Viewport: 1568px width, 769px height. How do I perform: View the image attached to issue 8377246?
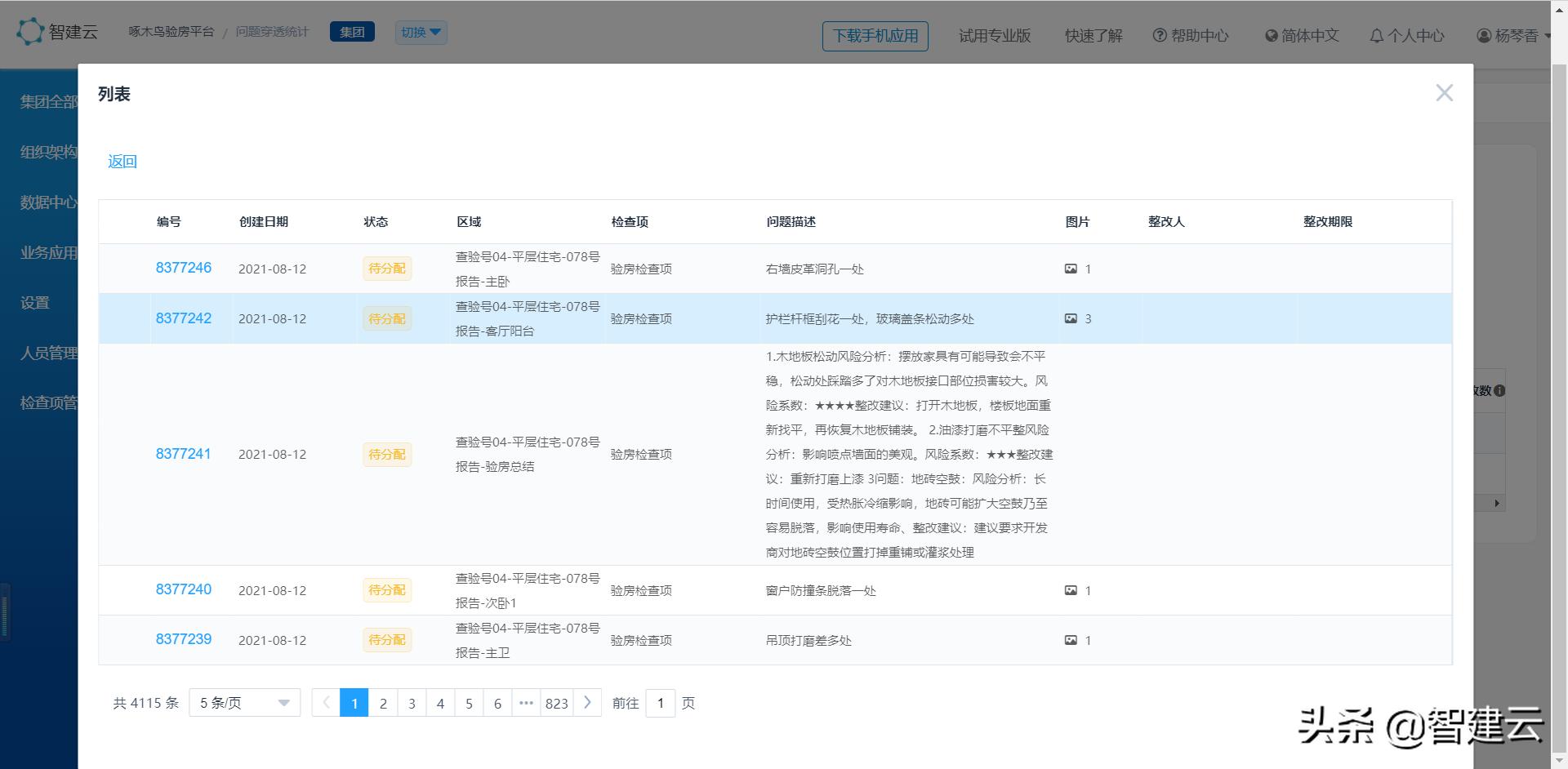click(1071, 268)
